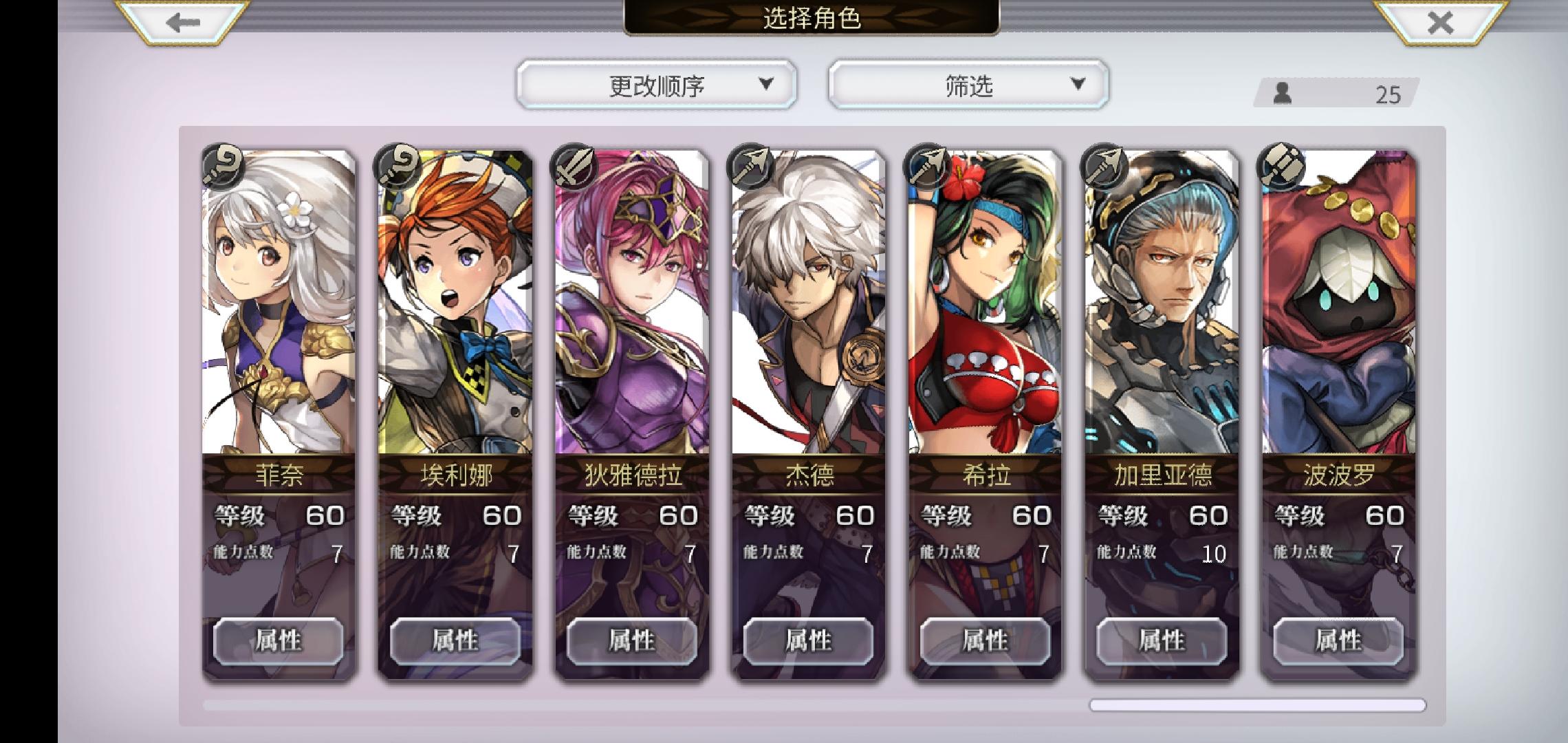Screen dimensions: 1568x743
Task: Open the 筛选 filter dropdown
Action: [968, 85]
